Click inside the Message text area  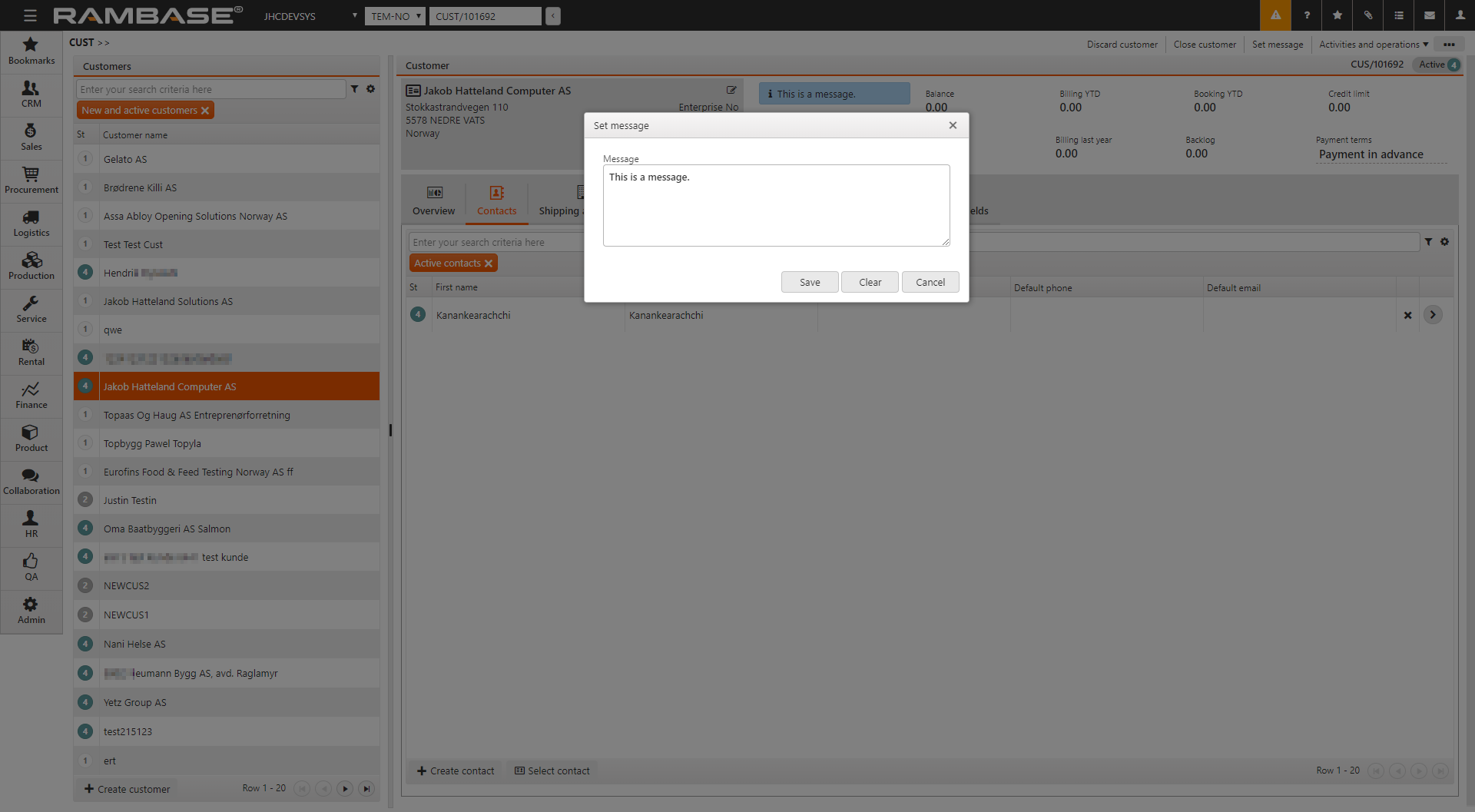coord(776,206)
